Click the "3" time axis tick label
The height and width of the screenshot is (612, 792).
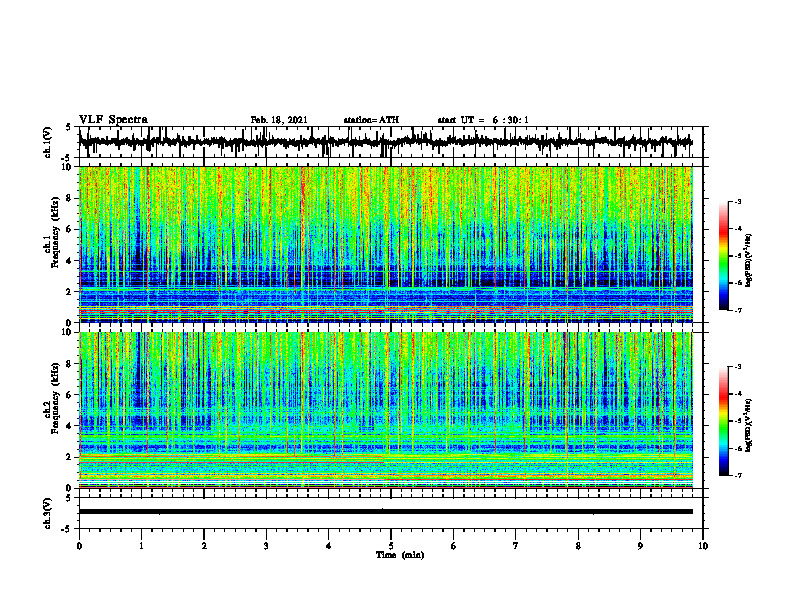point(266,546)
